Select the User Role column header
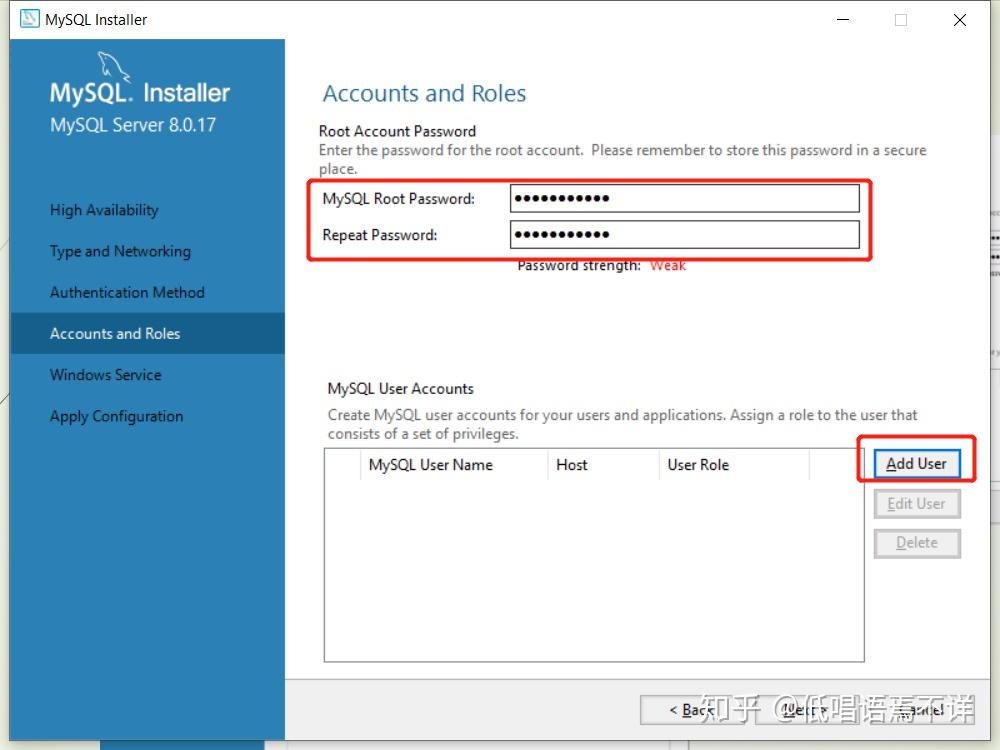The image size is (1000, 750). click(x=698, y=465)
